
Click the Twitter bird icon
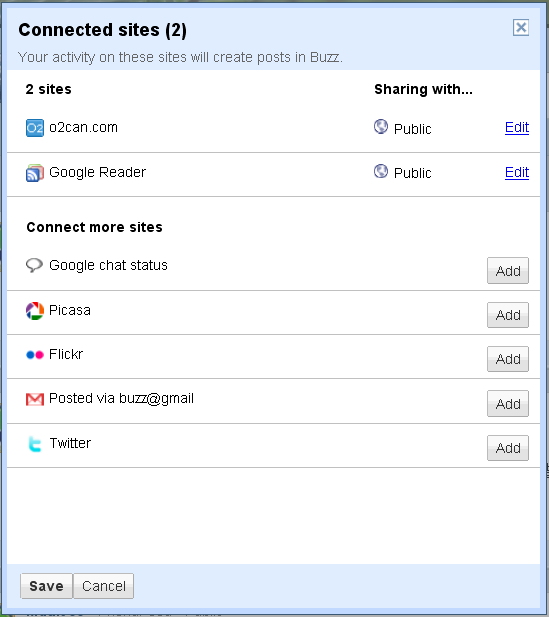tap(35, 444)
